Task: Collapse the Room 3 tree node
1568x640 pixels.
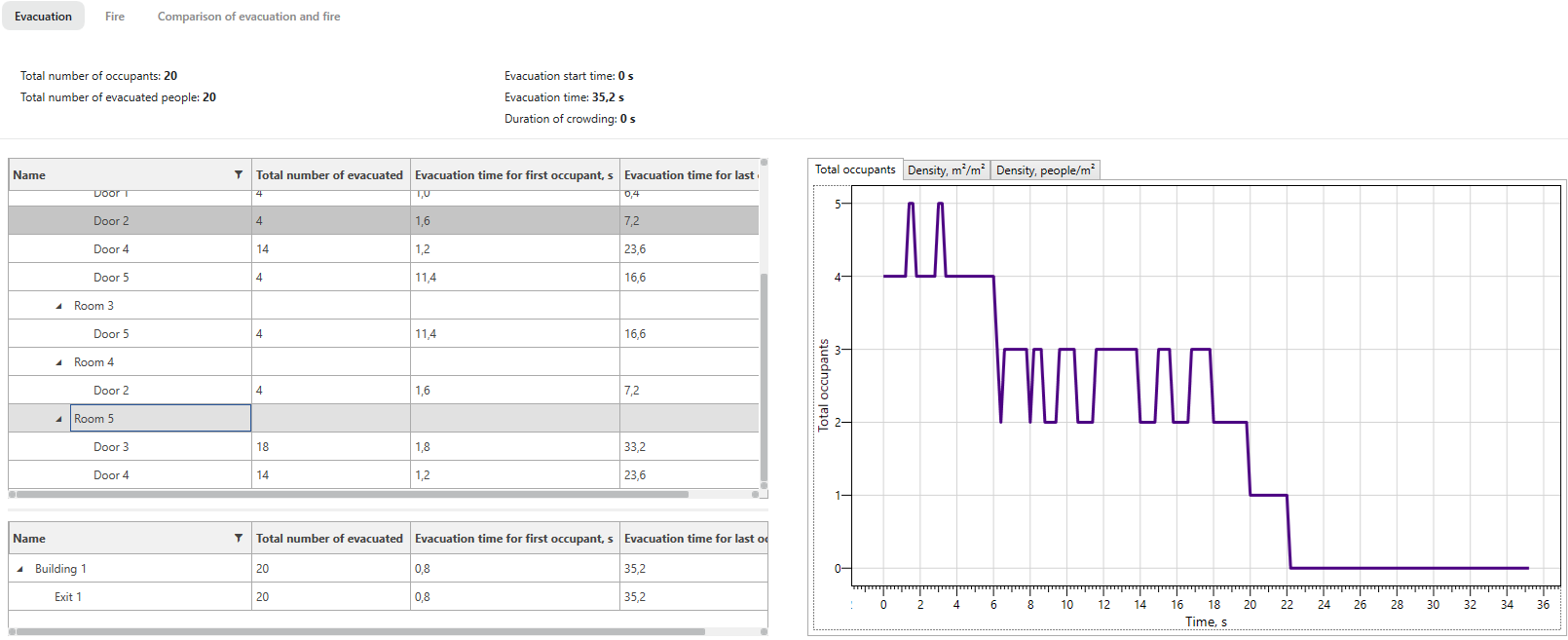Action: [x=59, y=307]
